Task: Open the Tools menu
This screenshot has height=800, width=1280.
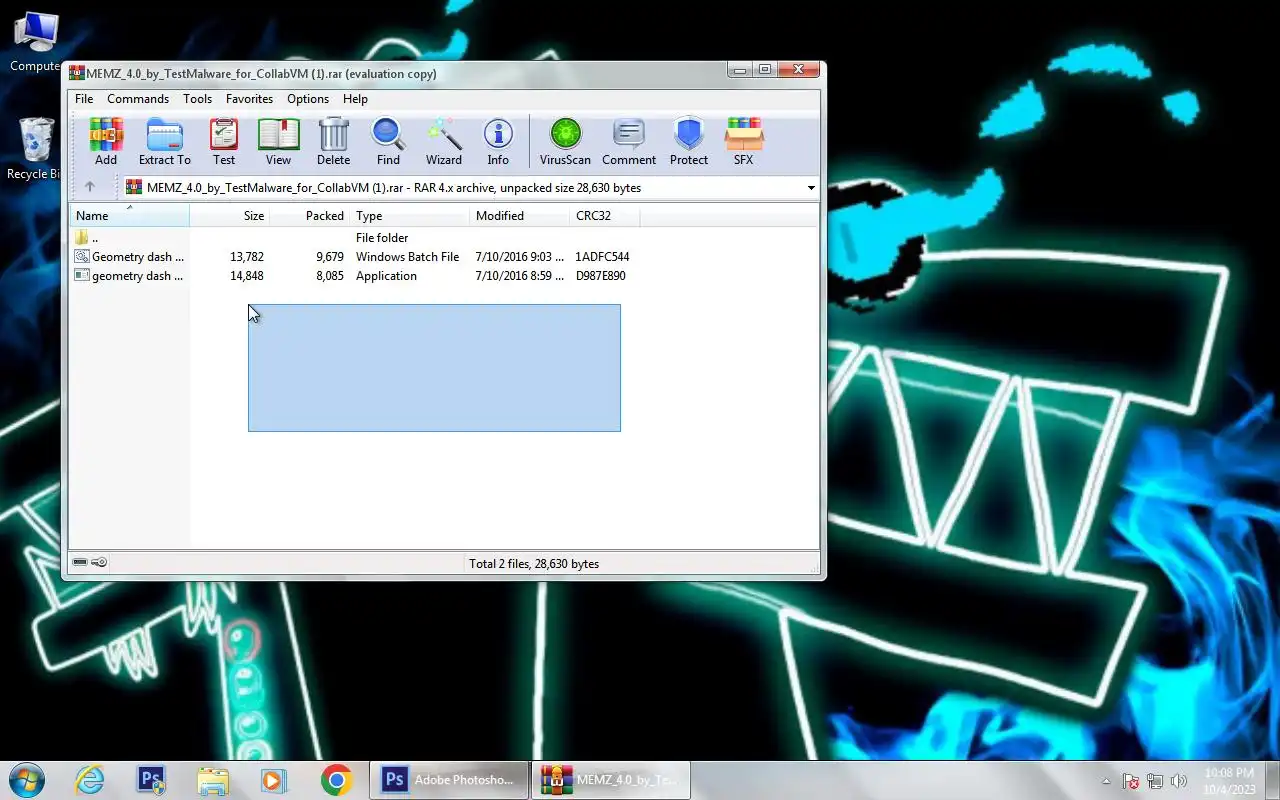Action: click(x=197, y=99)
